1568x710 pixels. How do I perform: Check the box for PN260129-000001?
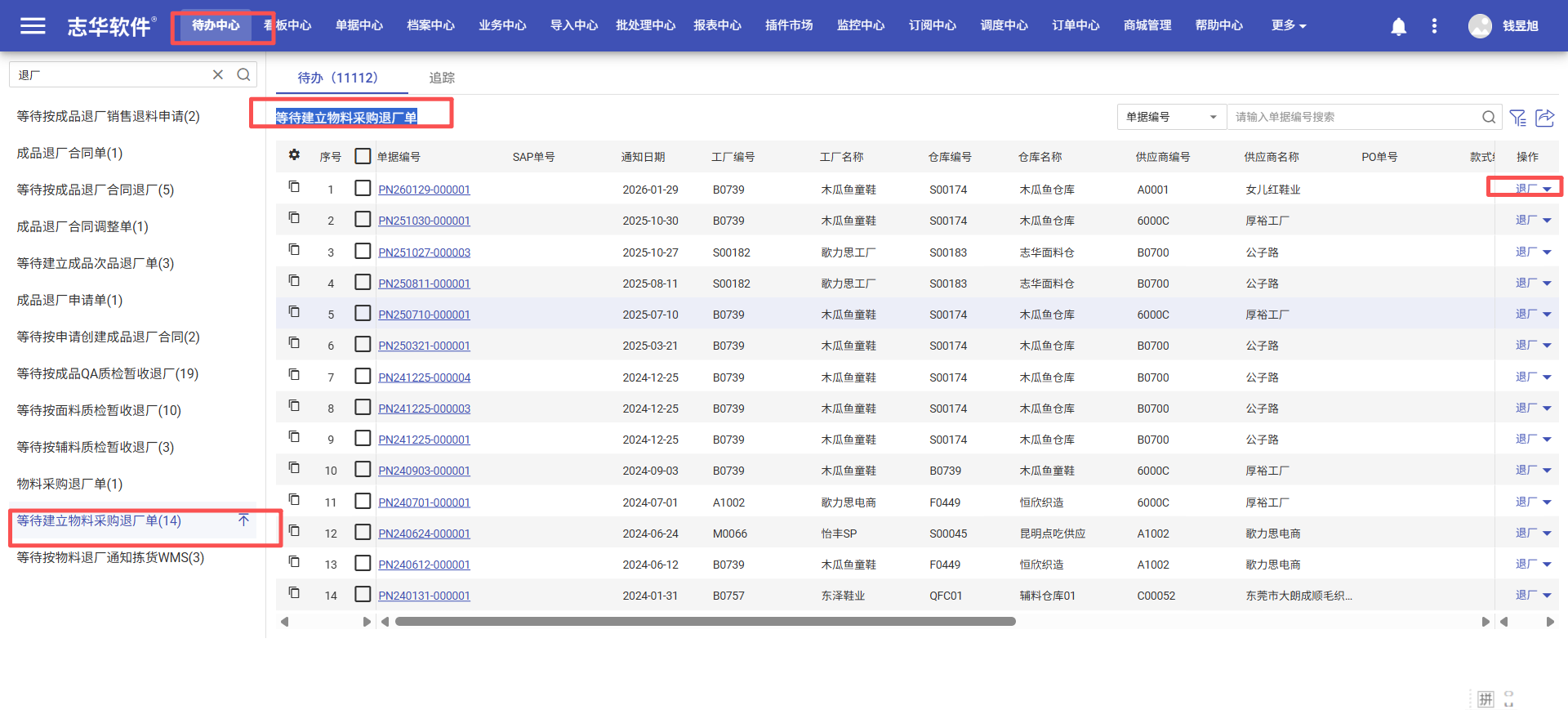(363, 188)
